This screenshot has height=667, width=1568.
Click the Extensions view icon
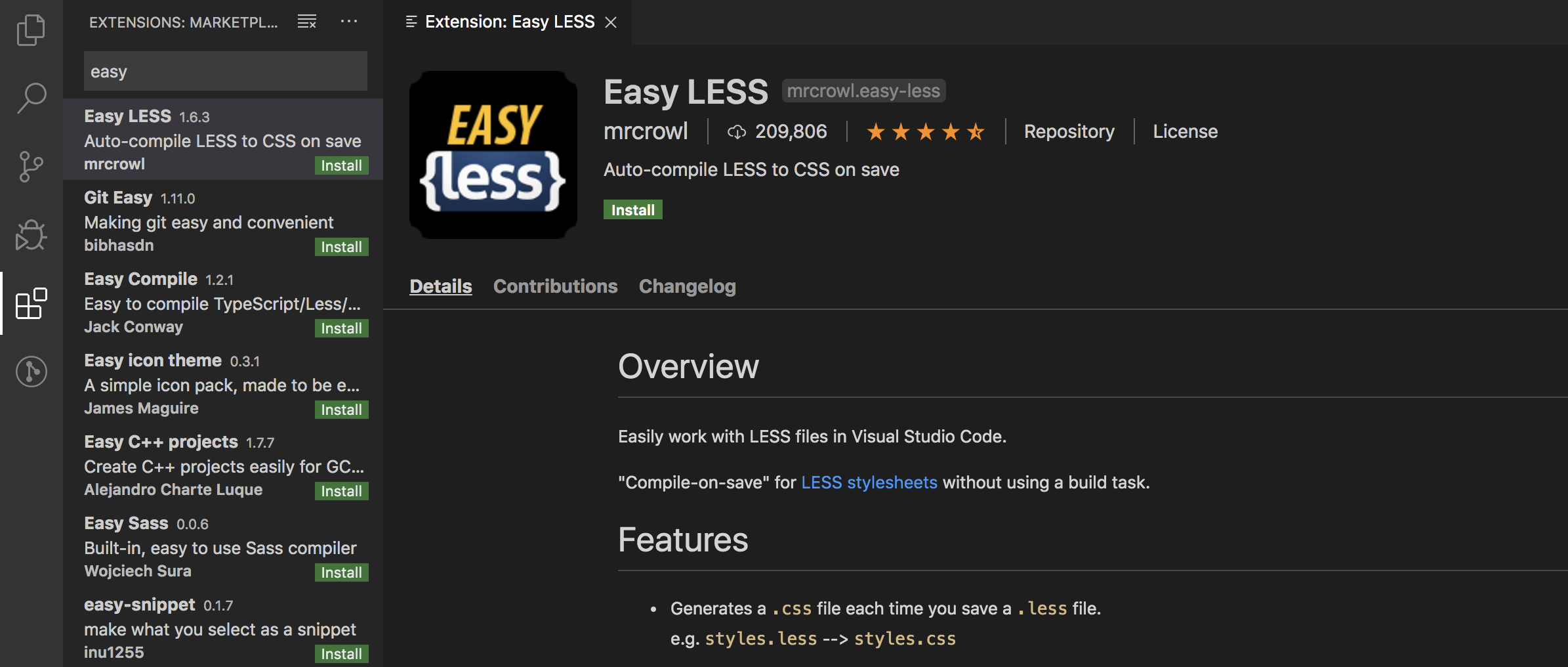coord(31,303)
